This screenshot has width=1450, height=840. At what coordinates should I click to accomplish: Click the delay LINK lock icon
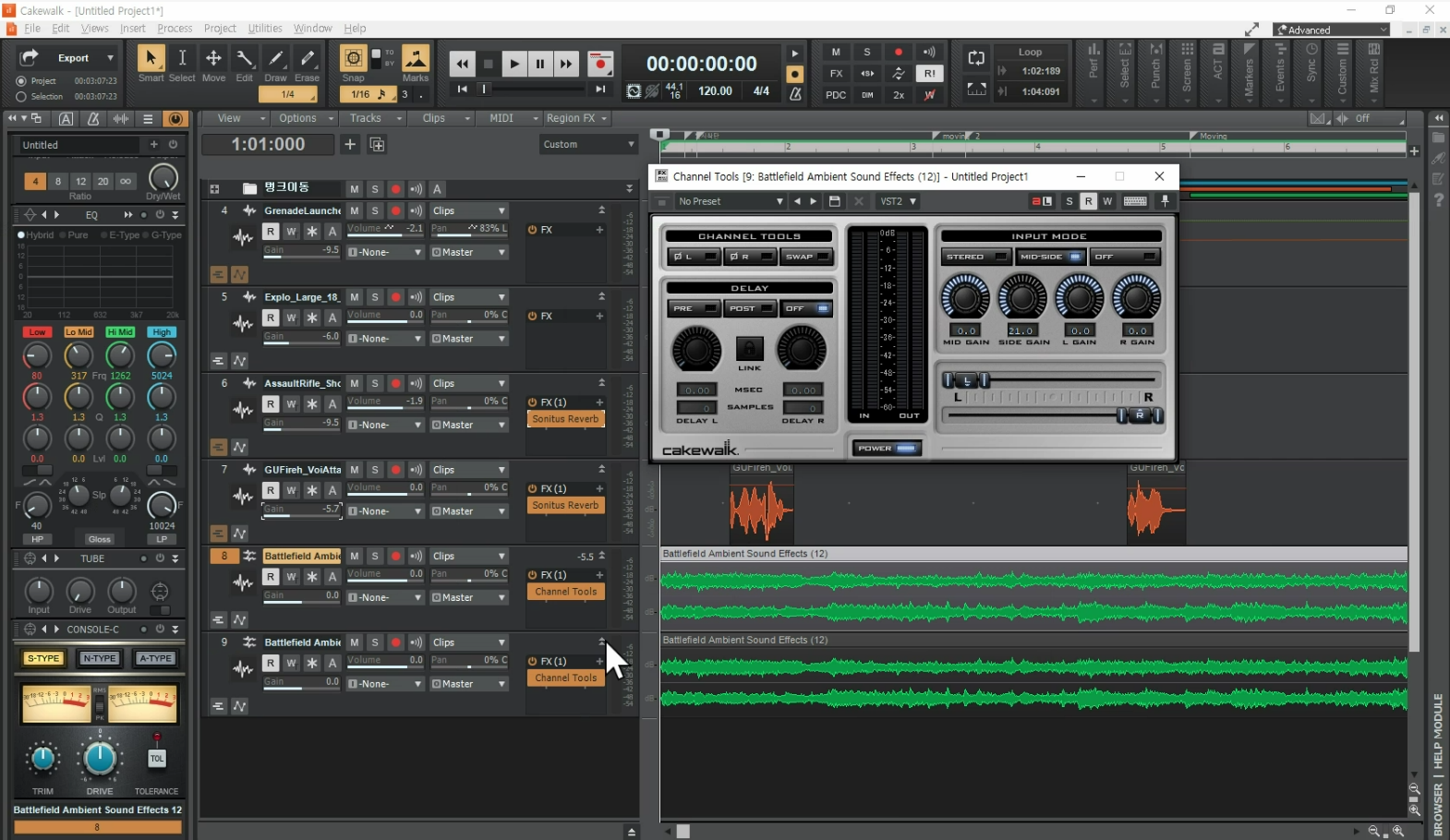749,349
